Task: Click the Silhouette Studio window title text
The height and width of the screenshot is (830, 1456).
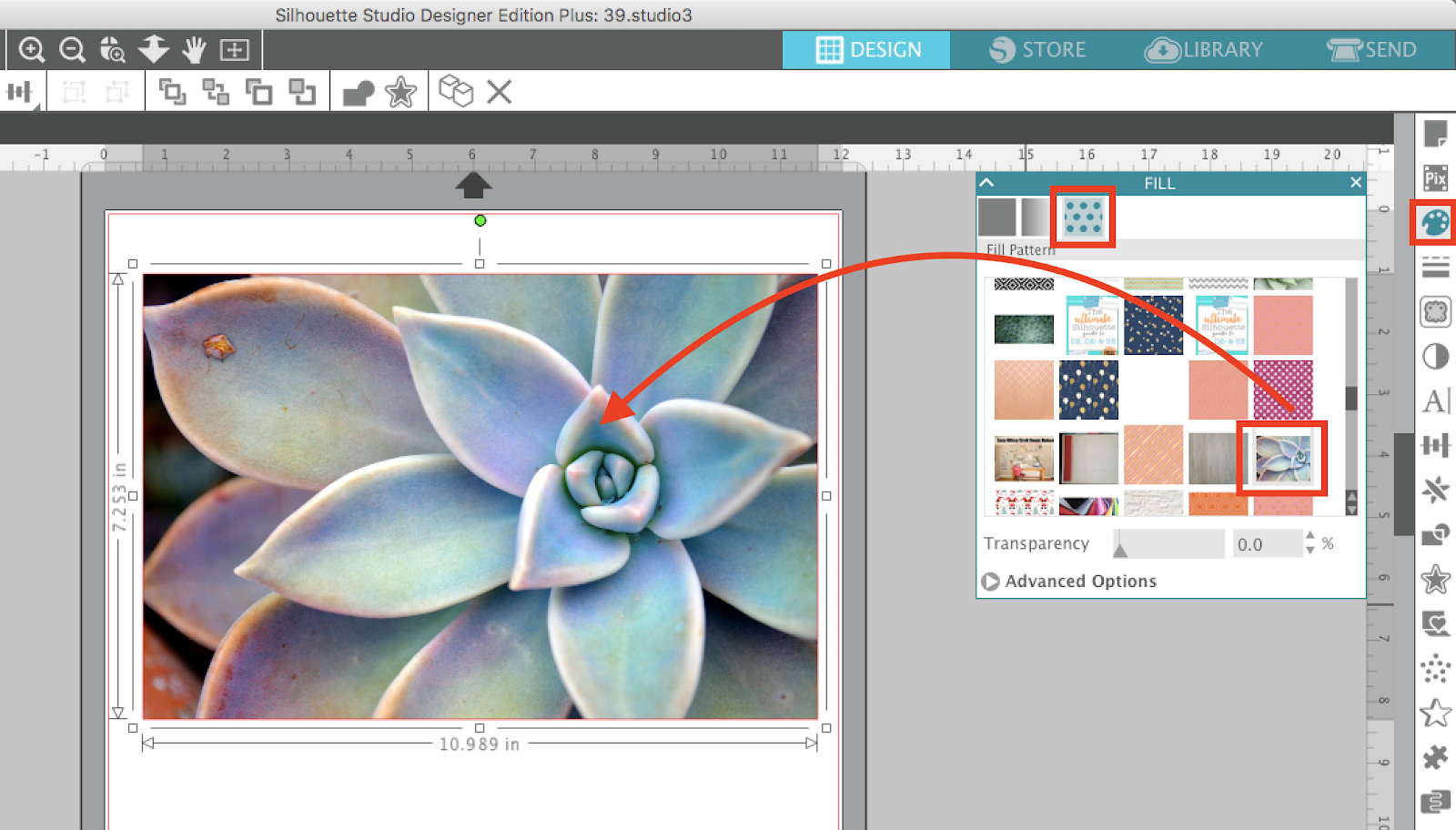Action: 484,15
